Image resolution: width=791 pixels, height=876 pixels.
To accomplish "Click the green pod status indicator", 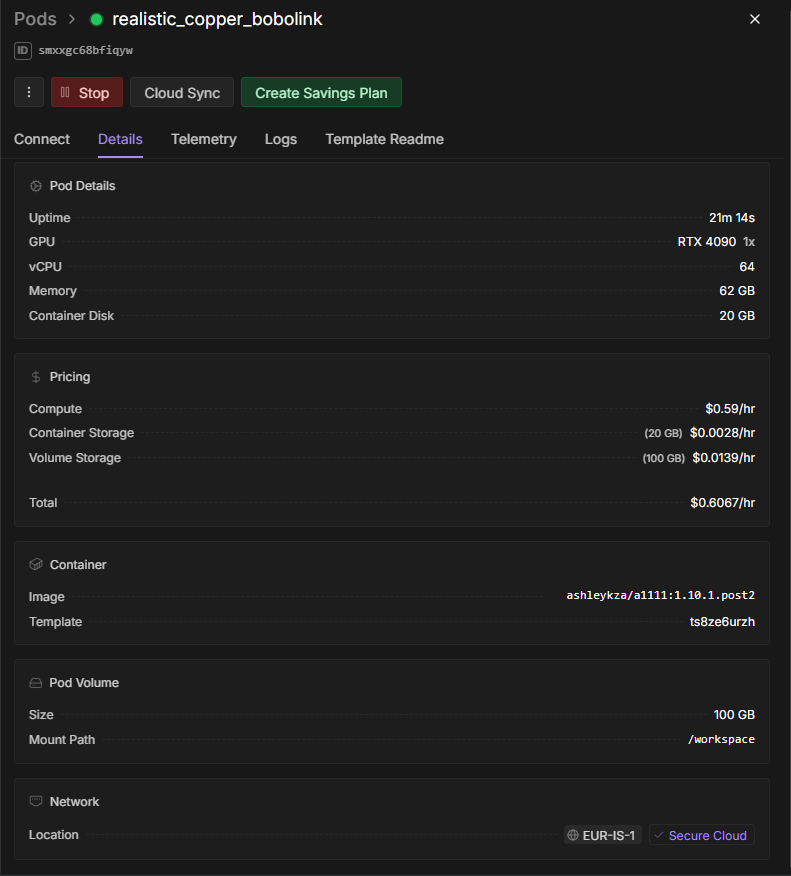I will (97, 20).
